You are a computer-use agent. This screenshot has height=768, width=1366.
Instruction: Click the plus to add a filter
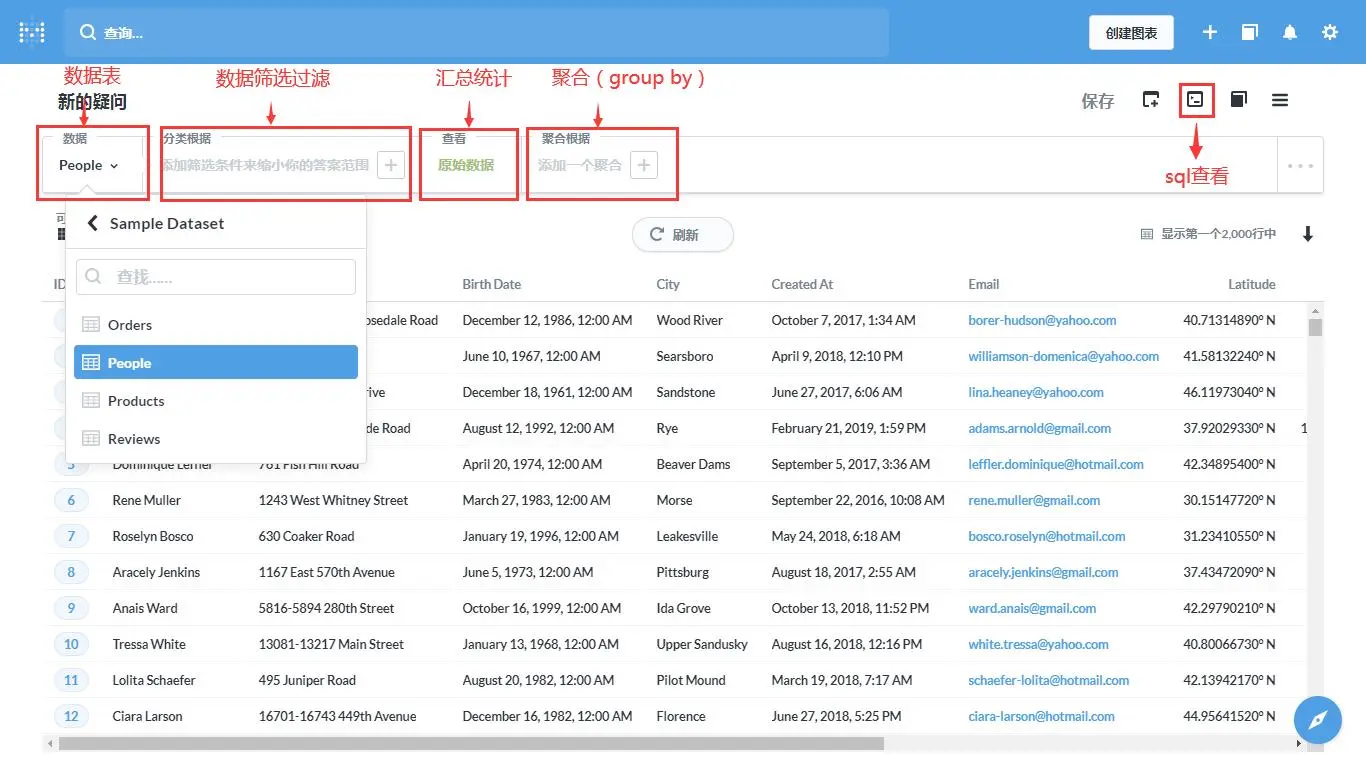[x=391, y=165]
